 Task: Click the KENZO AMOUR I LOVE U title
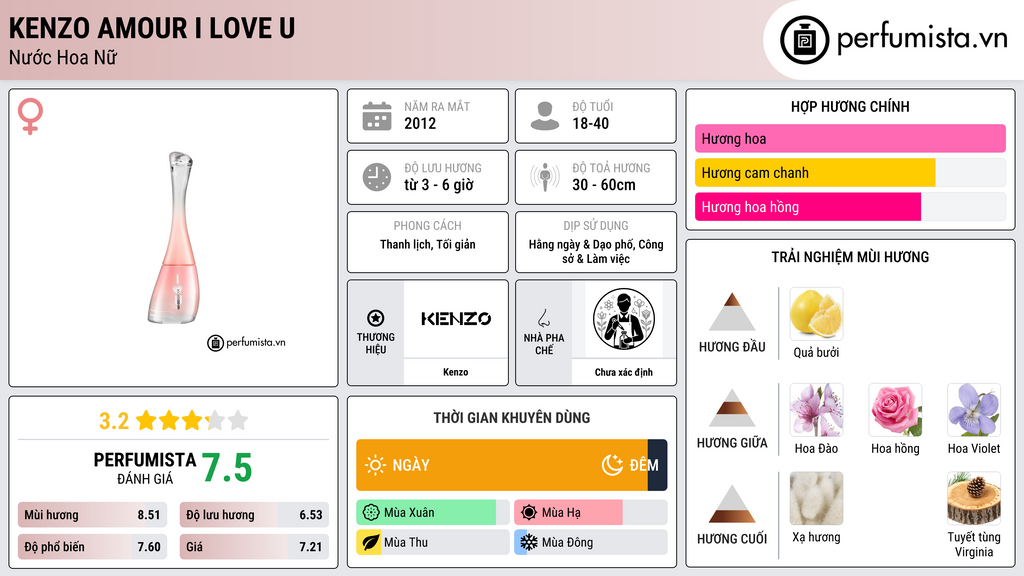coord(152,28)
